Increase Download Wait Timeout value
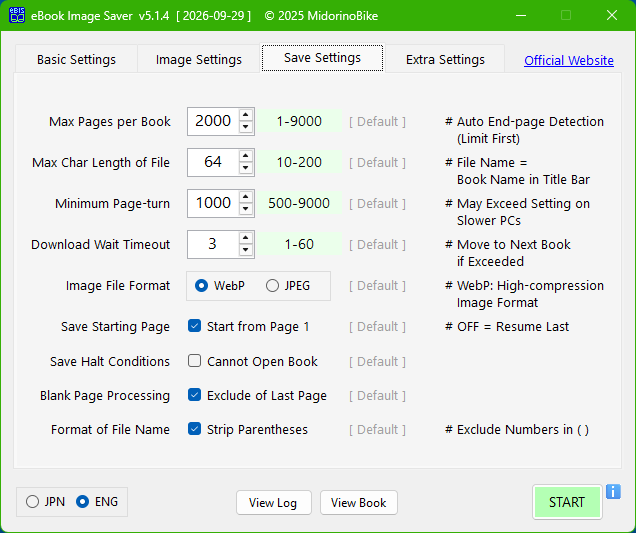Screen dimensions: 636x533 pyautogui.click(x=245, y=238)
